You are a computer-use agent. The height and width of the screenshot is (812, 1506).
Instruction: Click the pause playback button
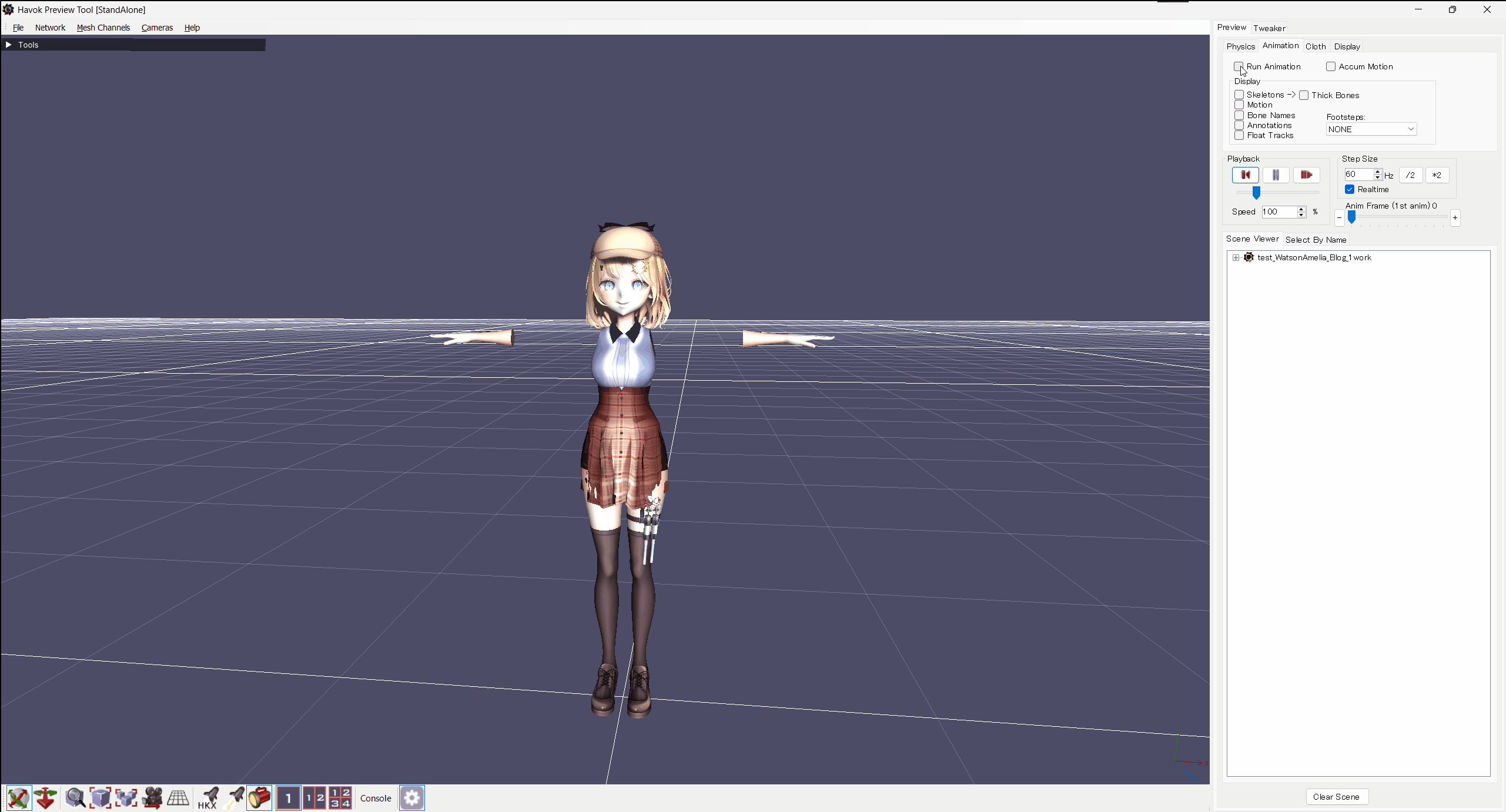click(x=1276, y=175)
